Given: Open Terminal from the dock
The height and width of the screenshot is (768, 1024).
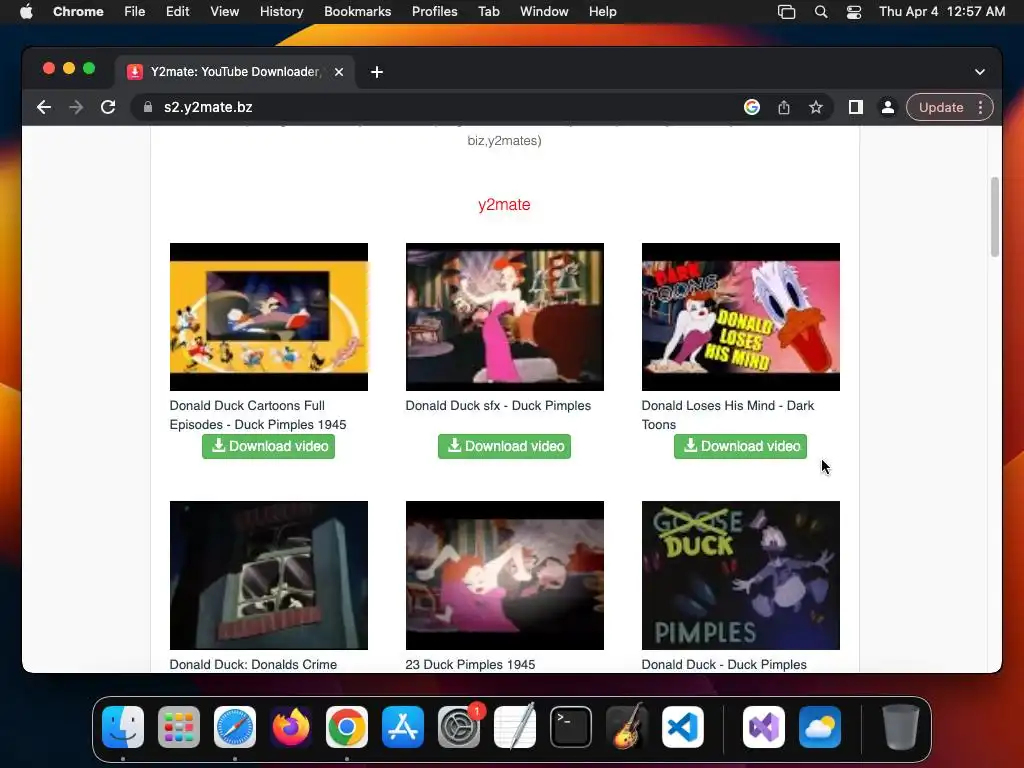Looking at the screenshot, I should pyautogui.click(x=571, y=727).
